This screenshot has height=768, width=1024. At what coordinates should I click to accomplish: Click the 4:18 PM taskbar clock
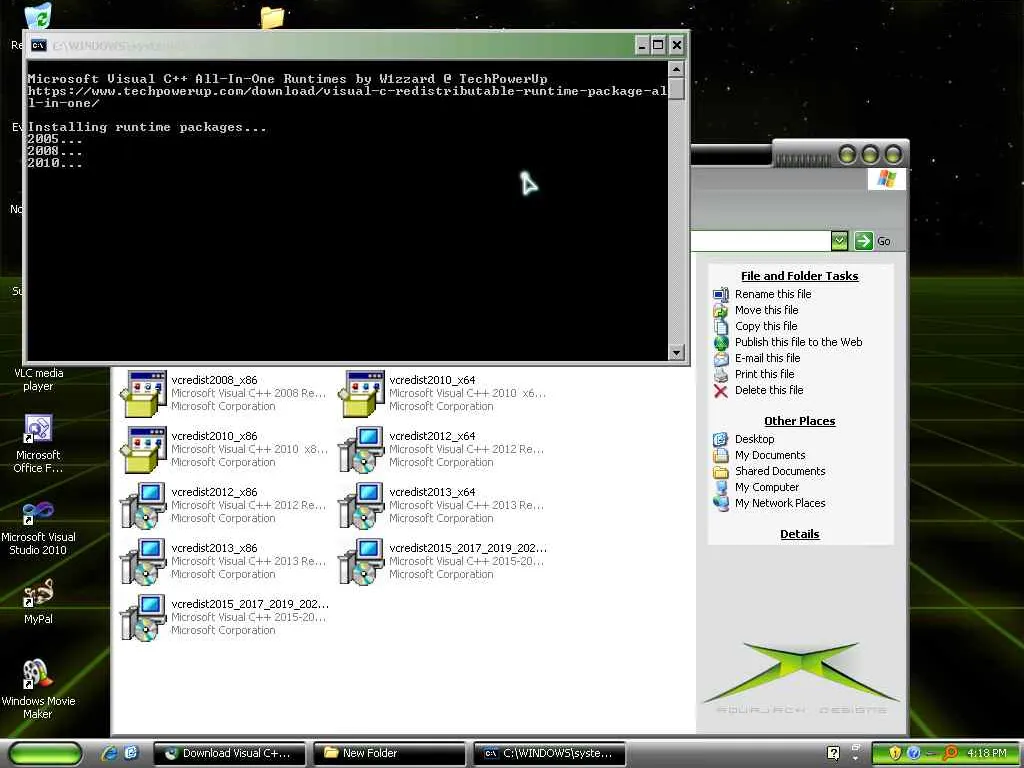click(986, 753)
